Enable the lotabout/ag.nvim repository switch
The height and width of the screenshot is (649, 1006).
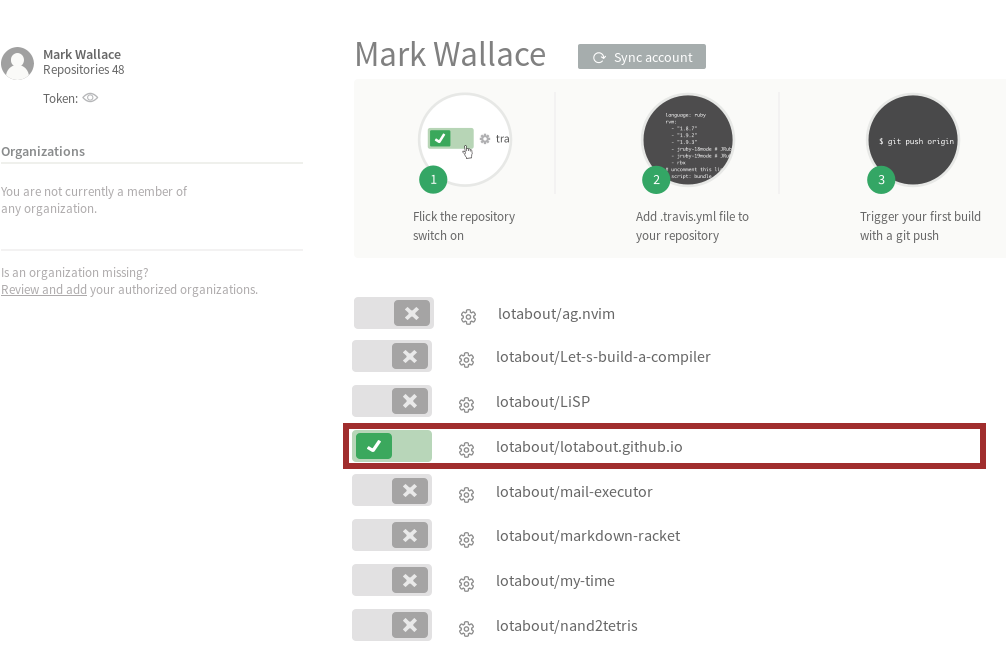coord(393,313)
